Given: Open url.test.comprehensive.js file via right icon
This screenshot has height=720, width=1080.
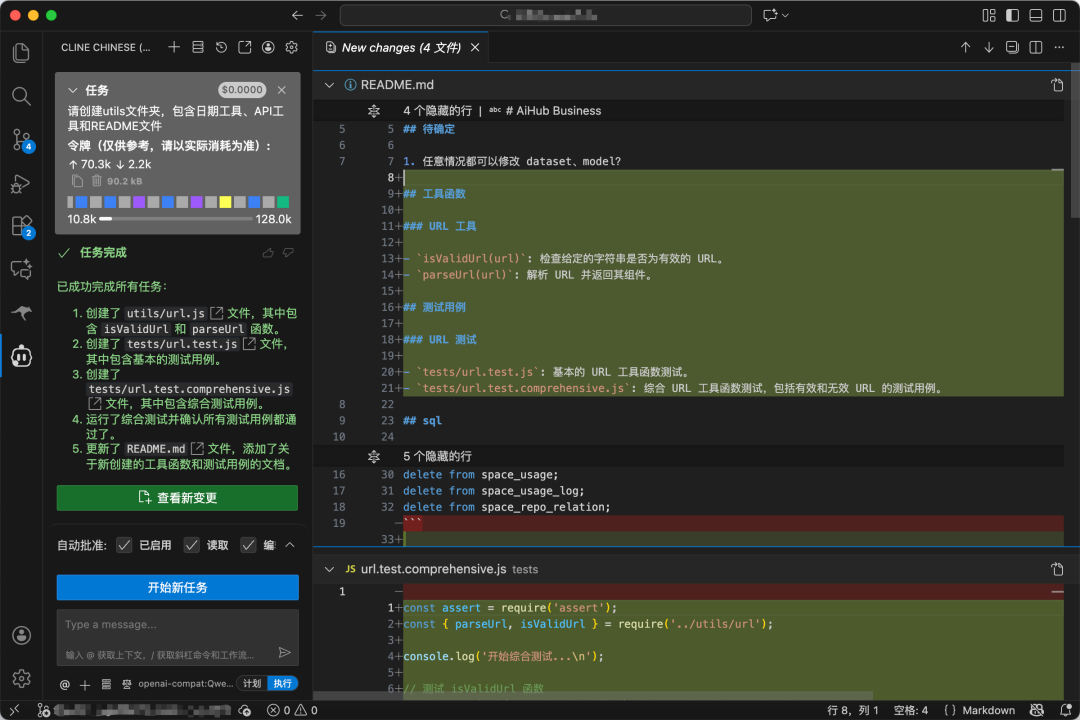Looking at the screenshot, I should 1057,569.
